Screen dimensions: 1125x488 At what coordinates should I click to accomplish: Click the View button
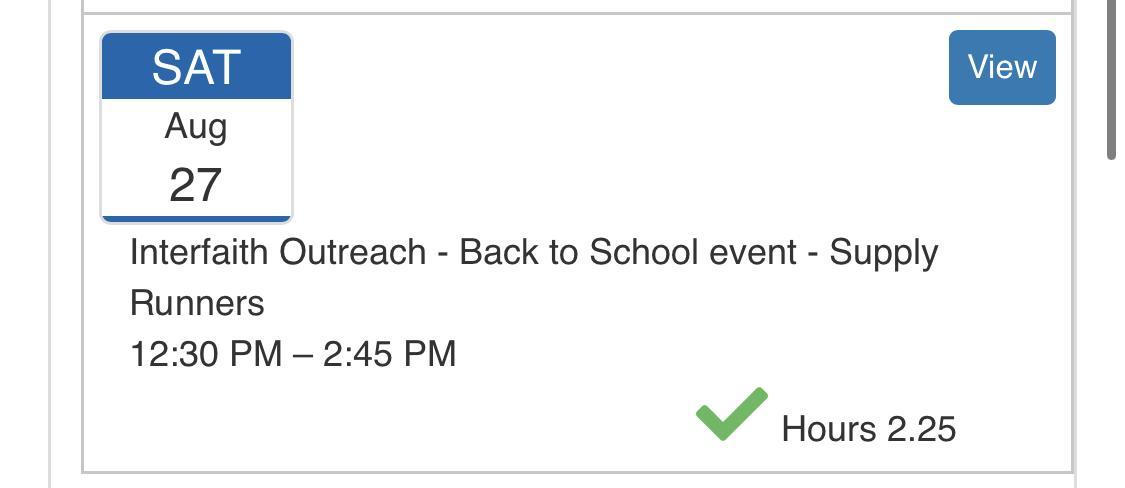[x=1001, y=67]
